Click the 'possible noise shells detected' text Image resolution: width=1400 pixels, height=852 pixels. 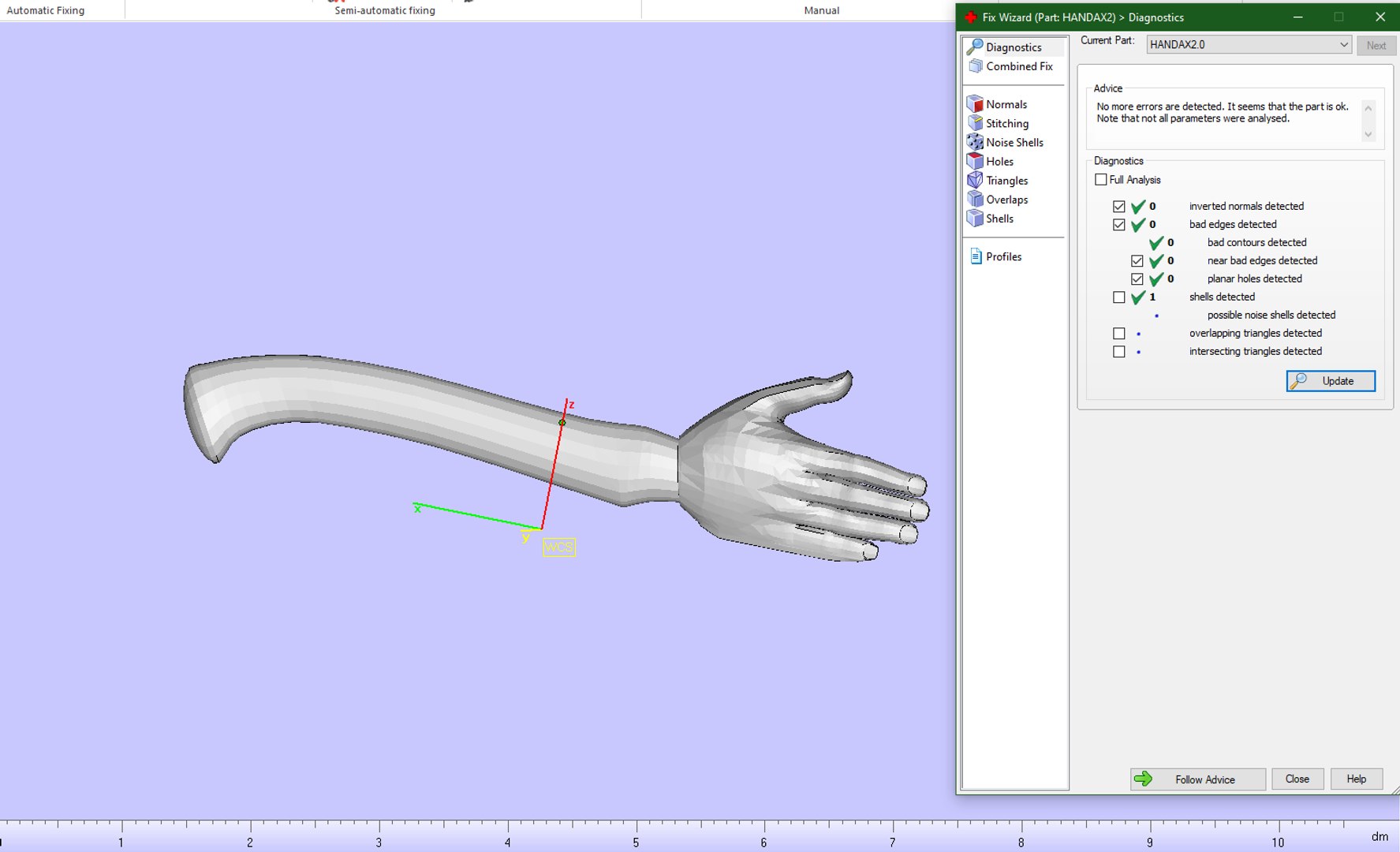[x=1271, y=315]
